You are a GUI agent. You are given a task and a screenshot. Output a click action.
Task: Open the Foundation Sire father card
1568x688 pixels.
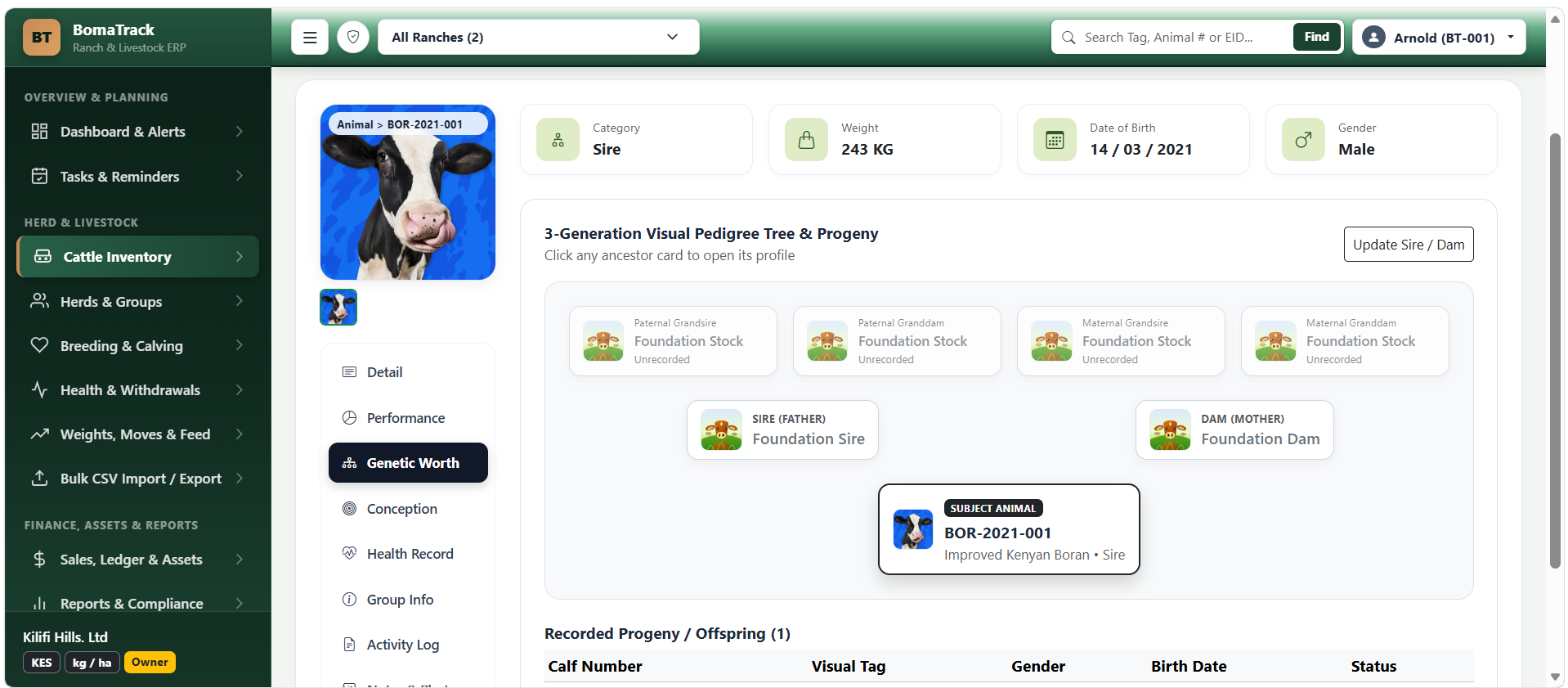point(782,430)
